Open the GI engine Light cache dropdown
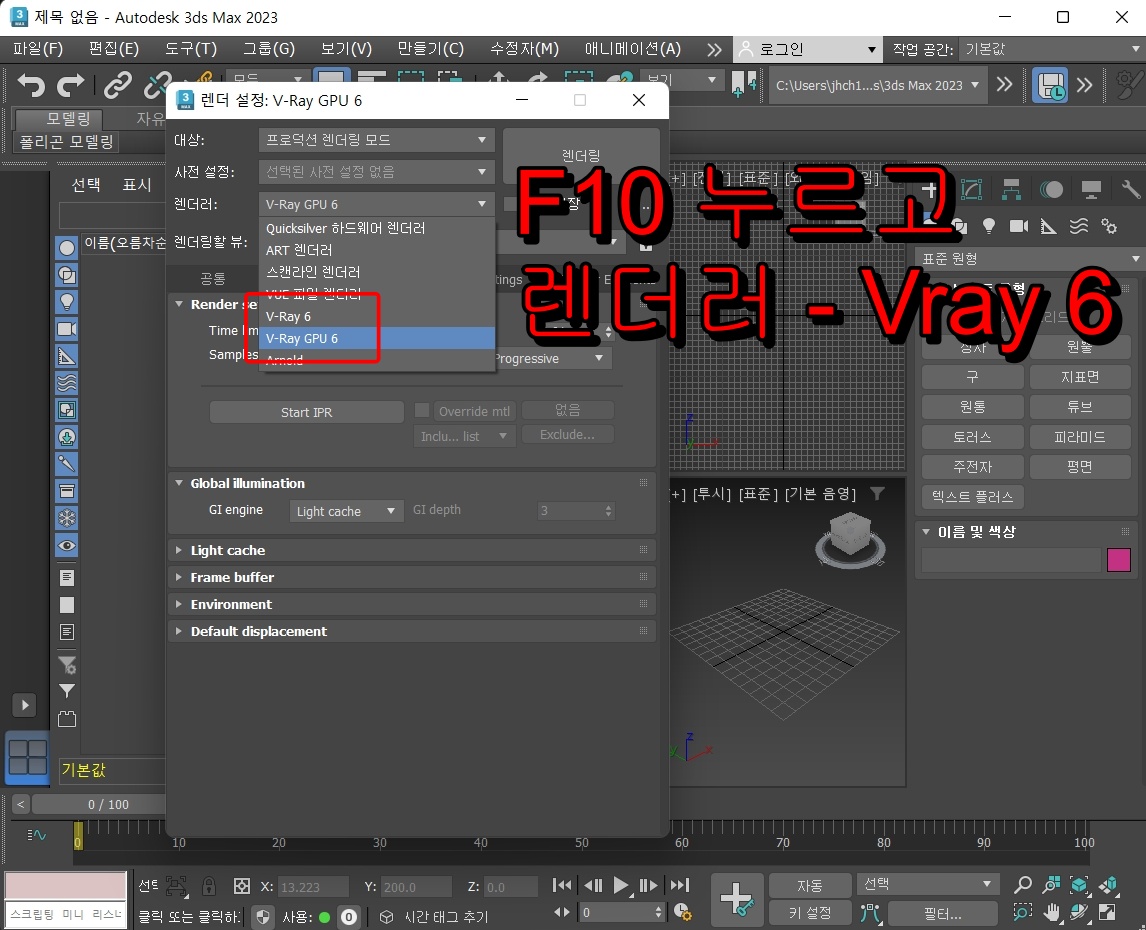 coord(346,511)
